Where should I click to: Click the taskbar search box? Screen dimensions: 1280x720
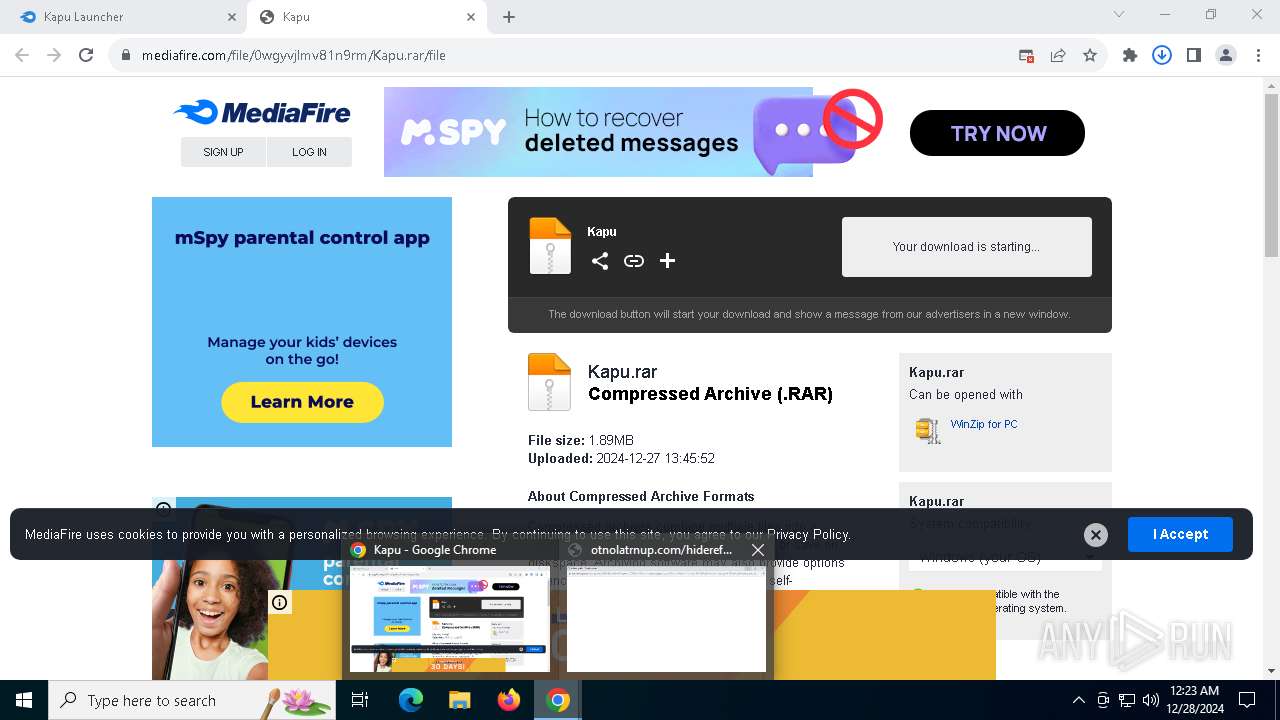tap(192, 700)
